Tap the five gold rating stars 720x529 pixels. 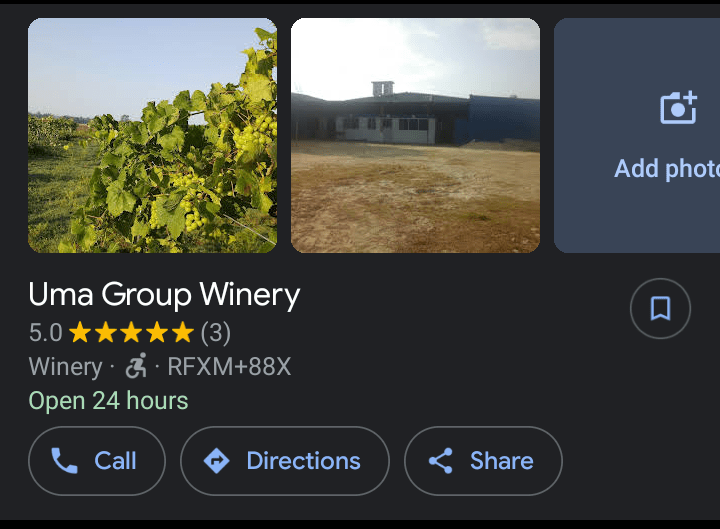131,332
